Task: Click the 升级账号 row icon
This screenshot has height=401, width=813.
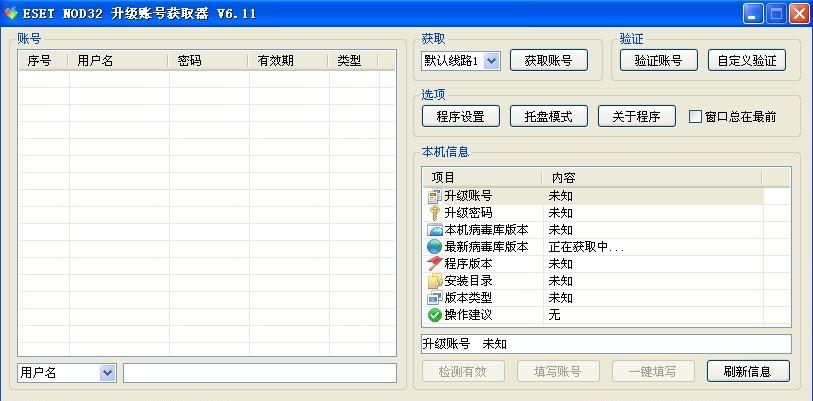Action: coord(434,197)
